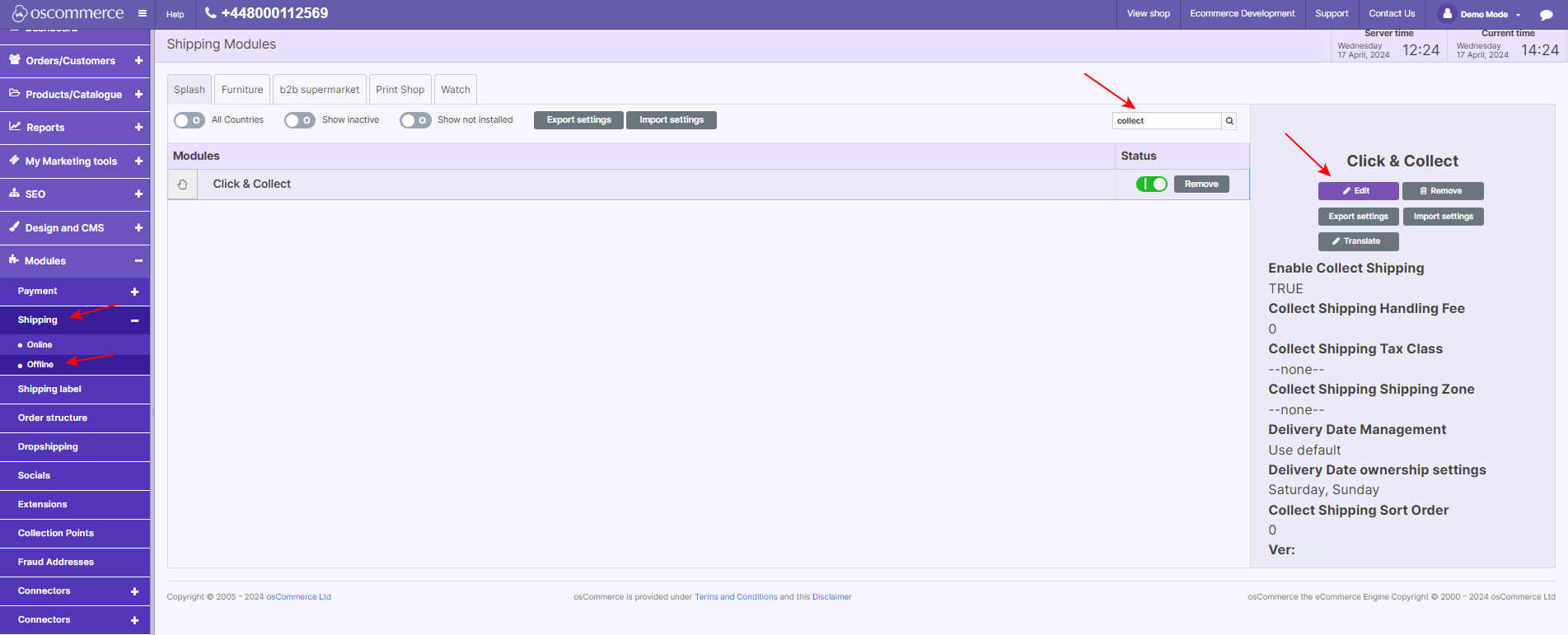Click Import settings in the filter toolbar

click(672, 120)
